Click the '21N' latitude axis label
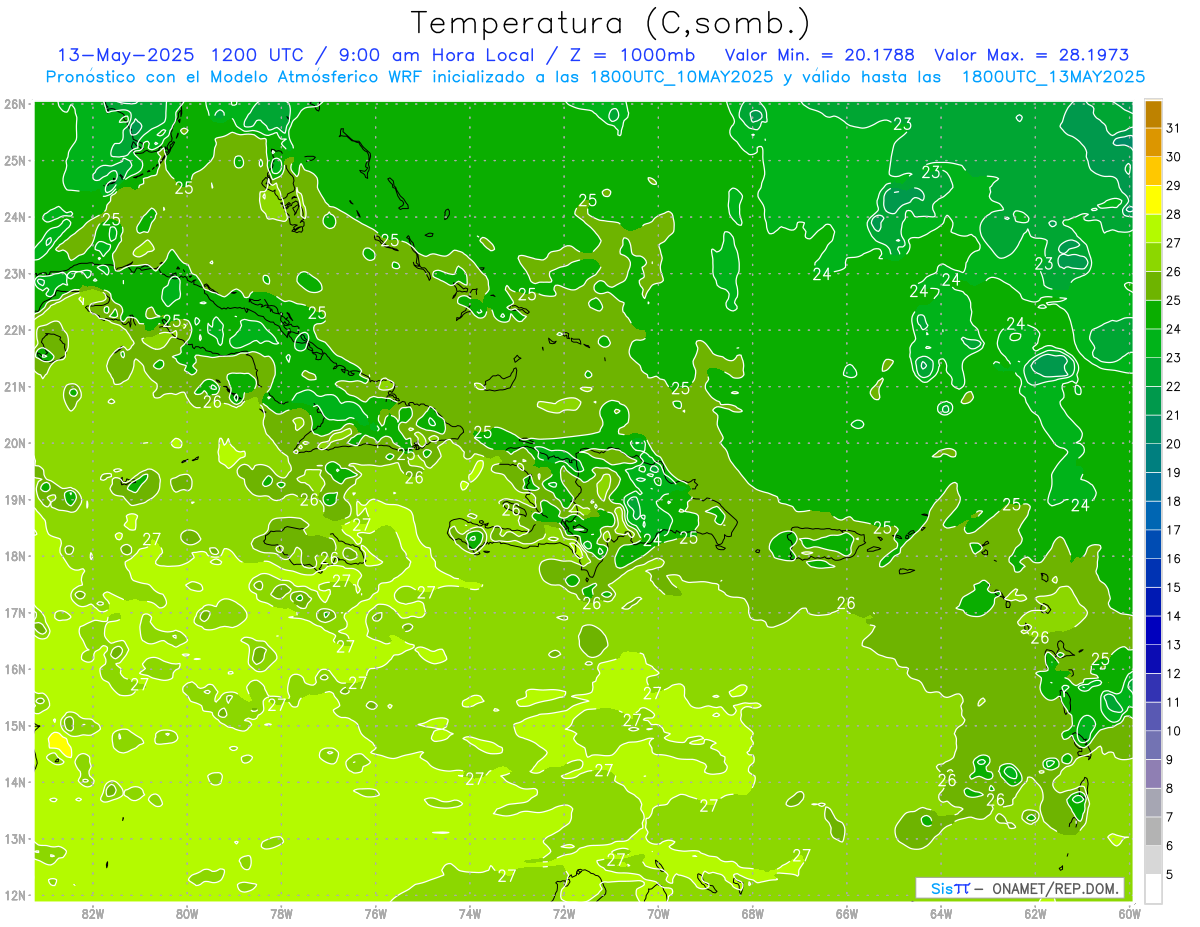Screen dimensions: 1200x927 (15, 386)
